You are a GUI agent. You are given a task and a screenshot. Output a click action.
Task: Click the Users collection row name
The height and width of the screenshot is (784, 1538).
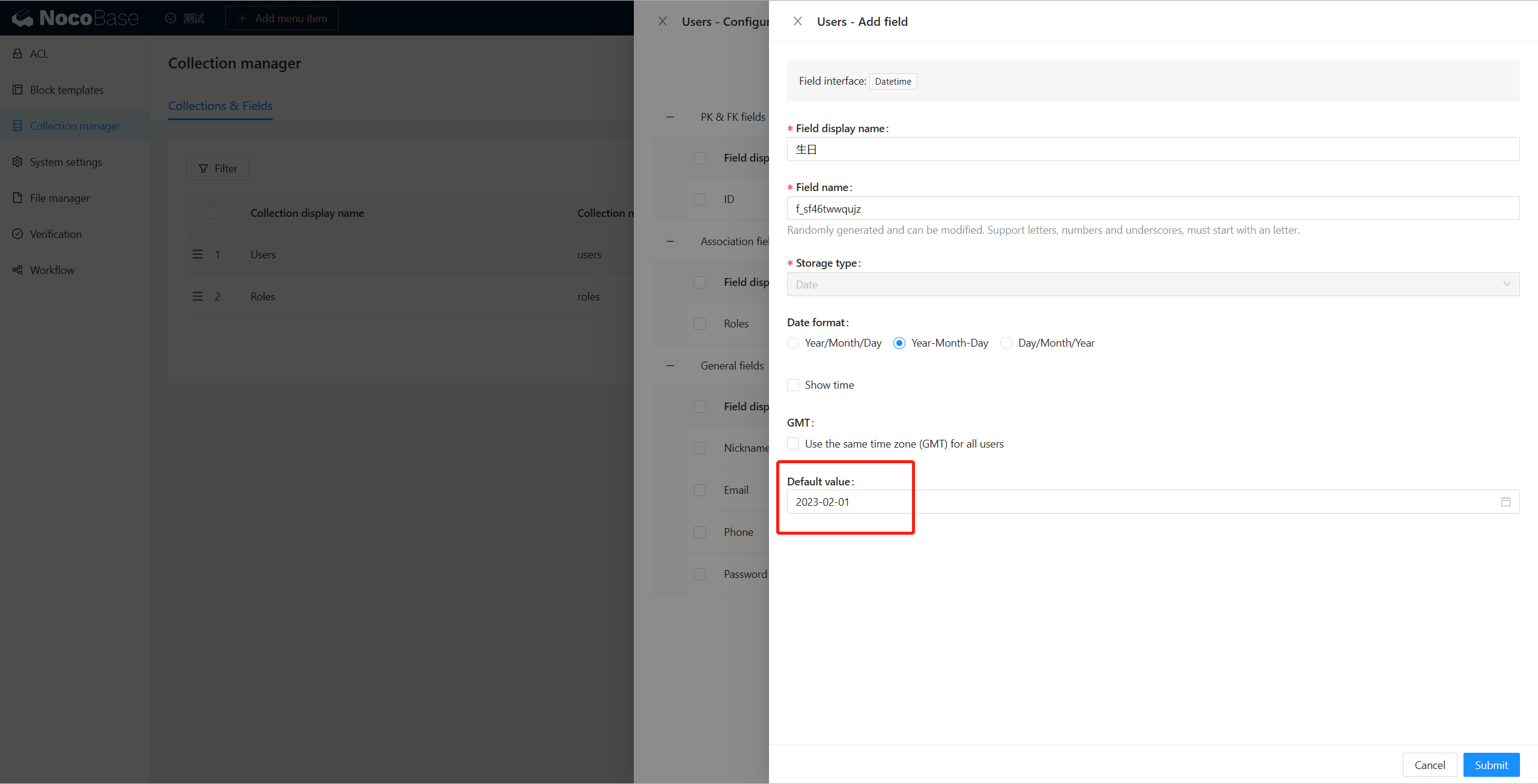(x=263, y=254)
